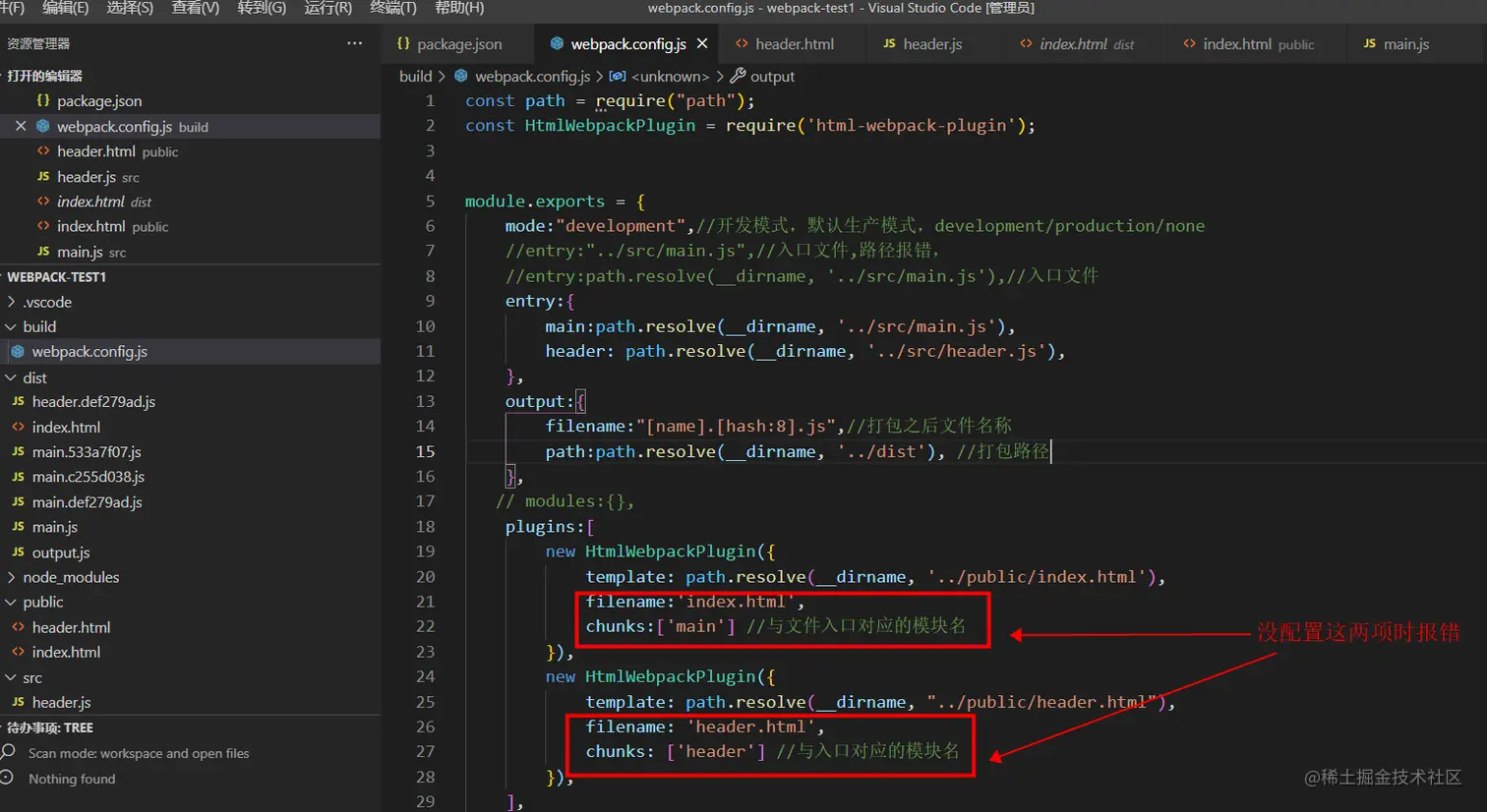Screen dimensions: 1487x812
Task: Click the scan mode search icon
Action: 9,753
